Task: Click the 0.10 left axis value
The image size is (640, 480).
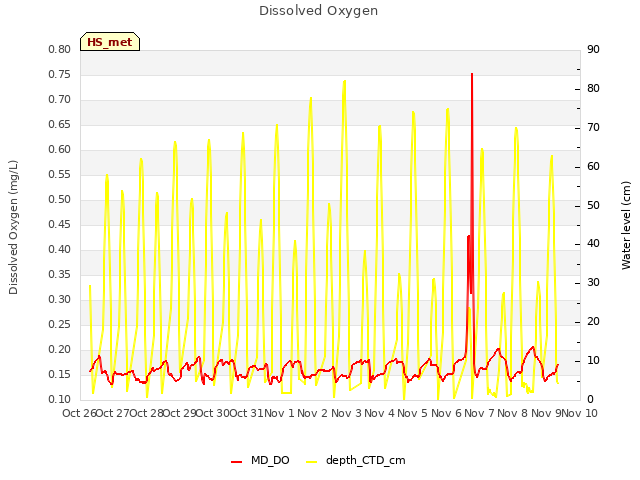Action: tap(60, 399)
